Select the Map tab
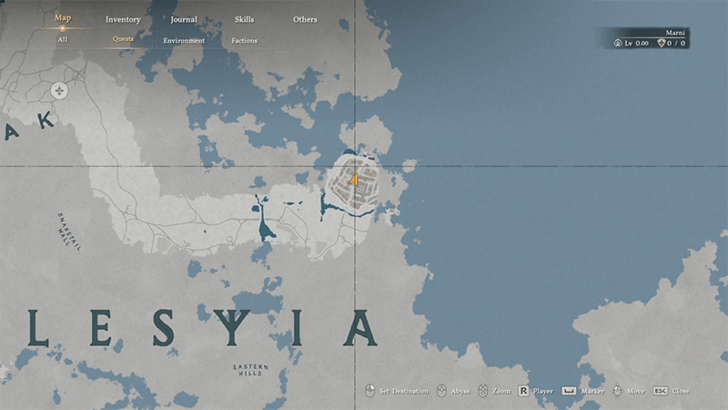728x410 pixels. click(x=63, y=18)
